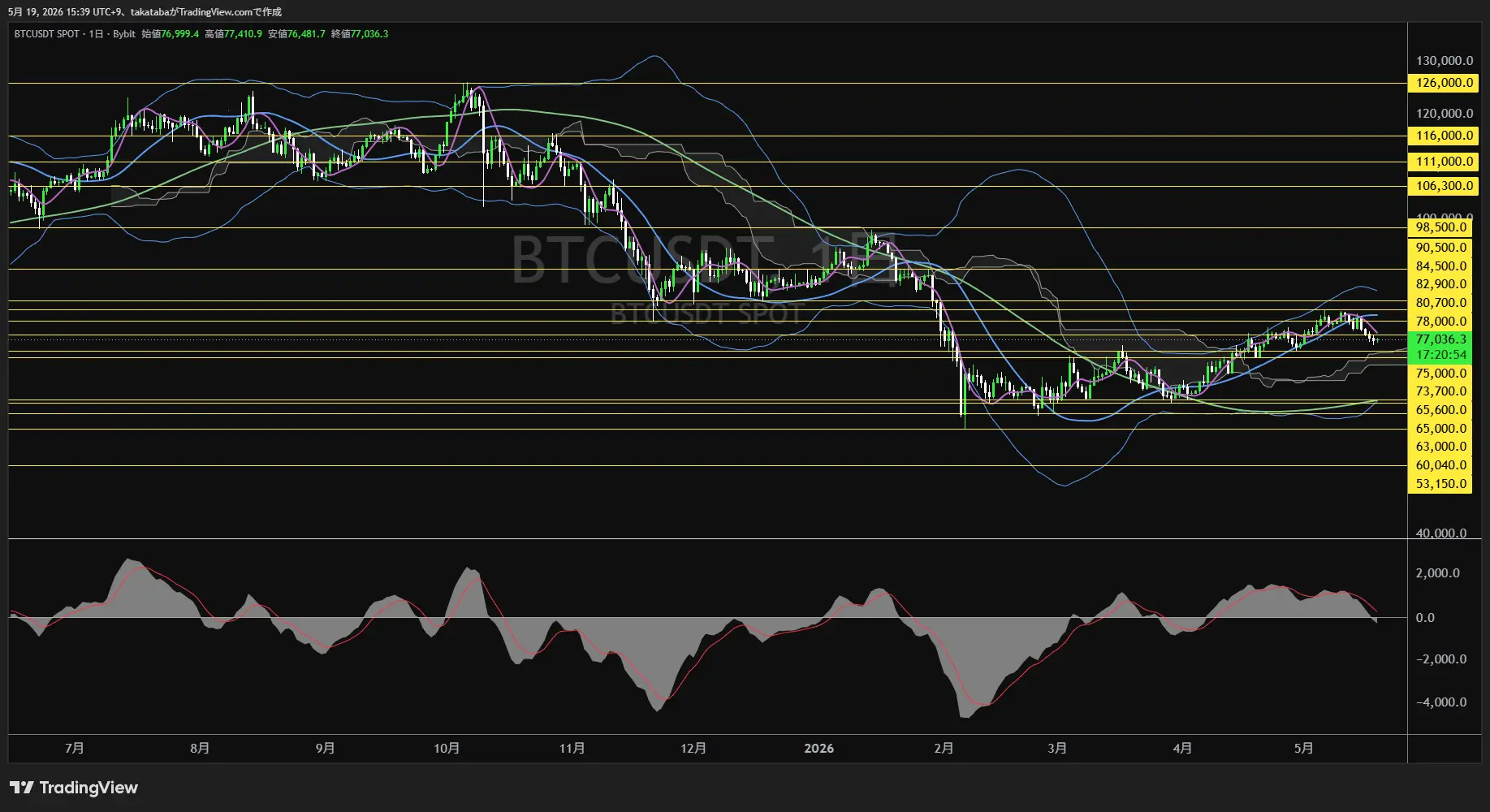This screenshot has width=1490, height=812.
Task: Click the 12月 time axis label
Action: (693, 749)
